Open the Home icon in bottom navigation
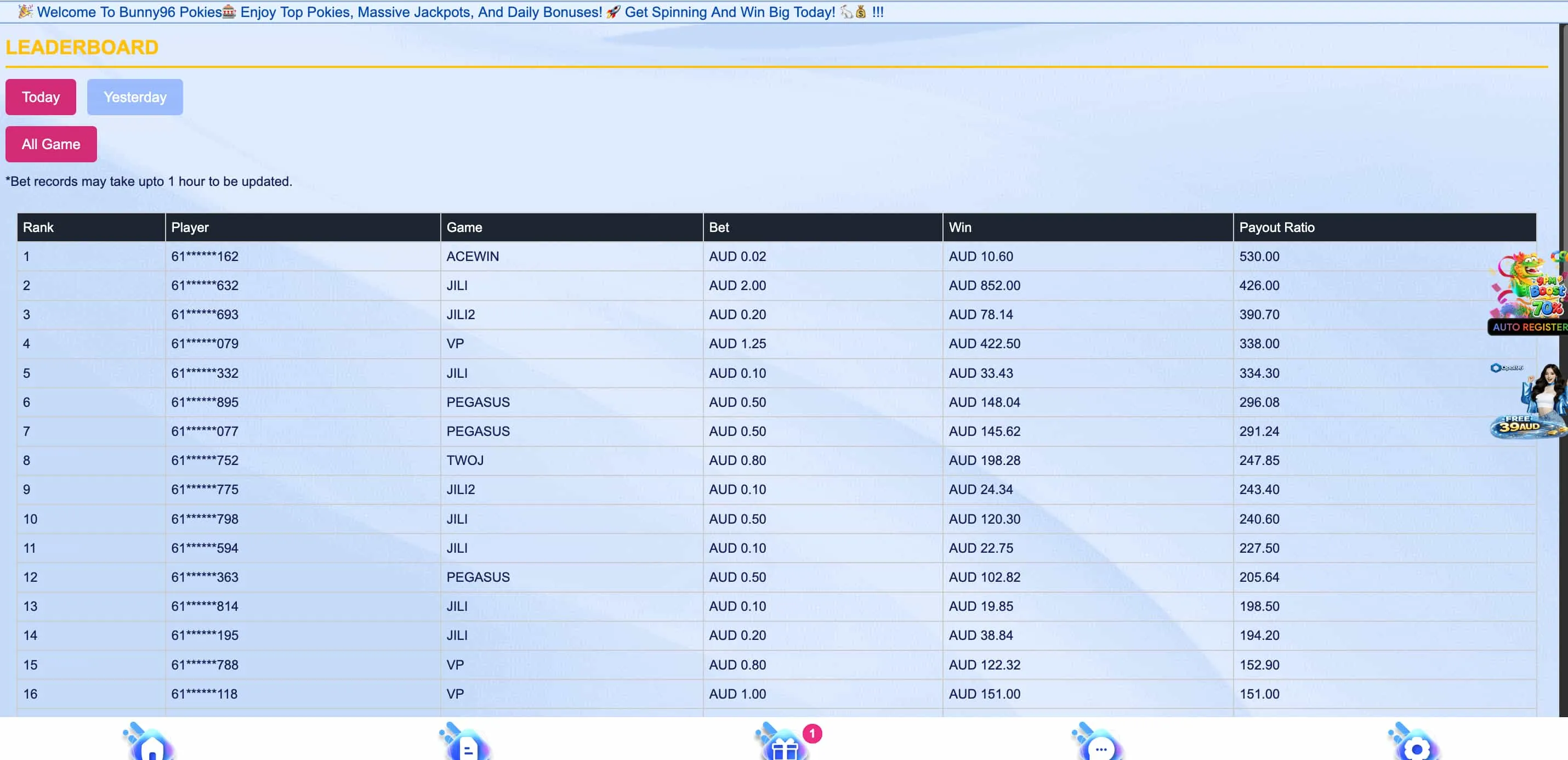This screenshot has height=760, width=1568. pos(149,742)
